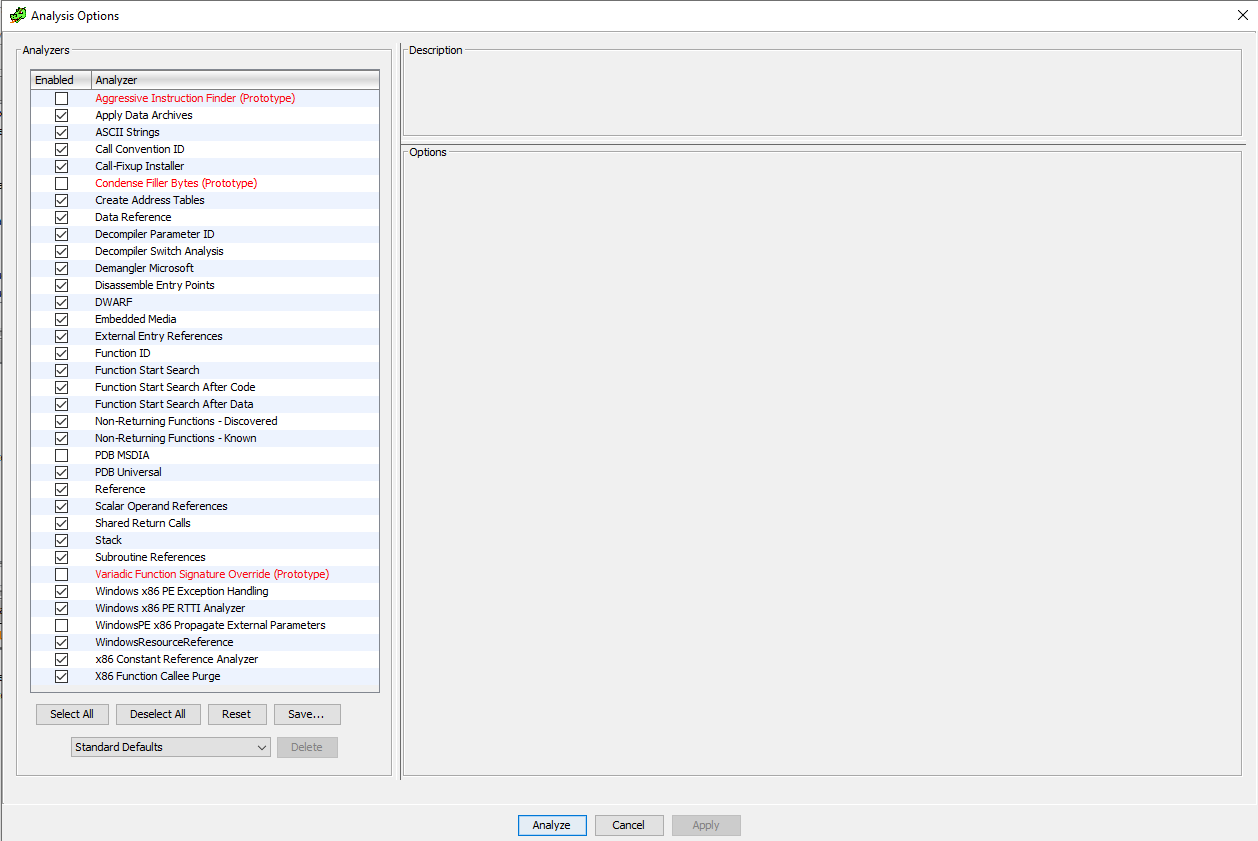Image resolution: width=1258 pixels, height=841 pixels.
Task: Enable Aggressive Instruction Finder checkbox
Action: 62,98
